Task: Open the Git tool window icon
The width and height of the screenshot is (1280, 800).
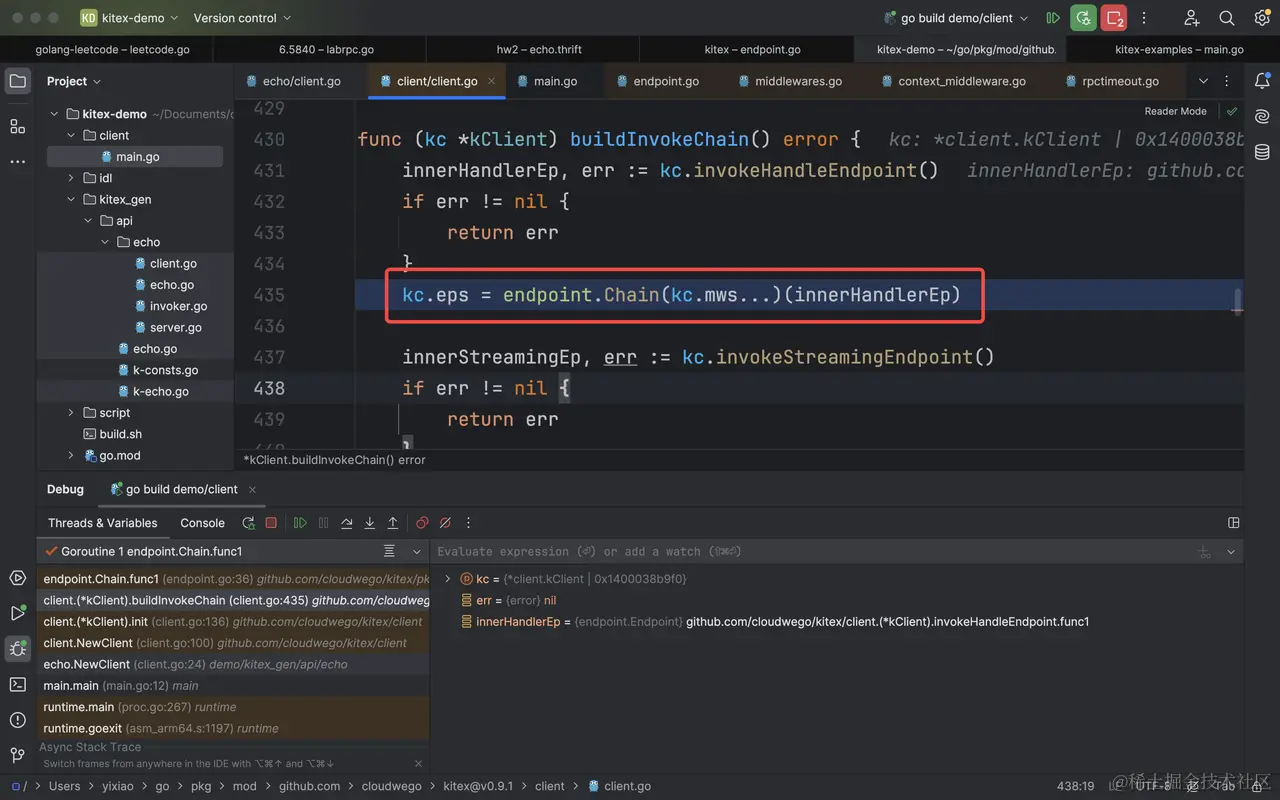Action: 18,755
